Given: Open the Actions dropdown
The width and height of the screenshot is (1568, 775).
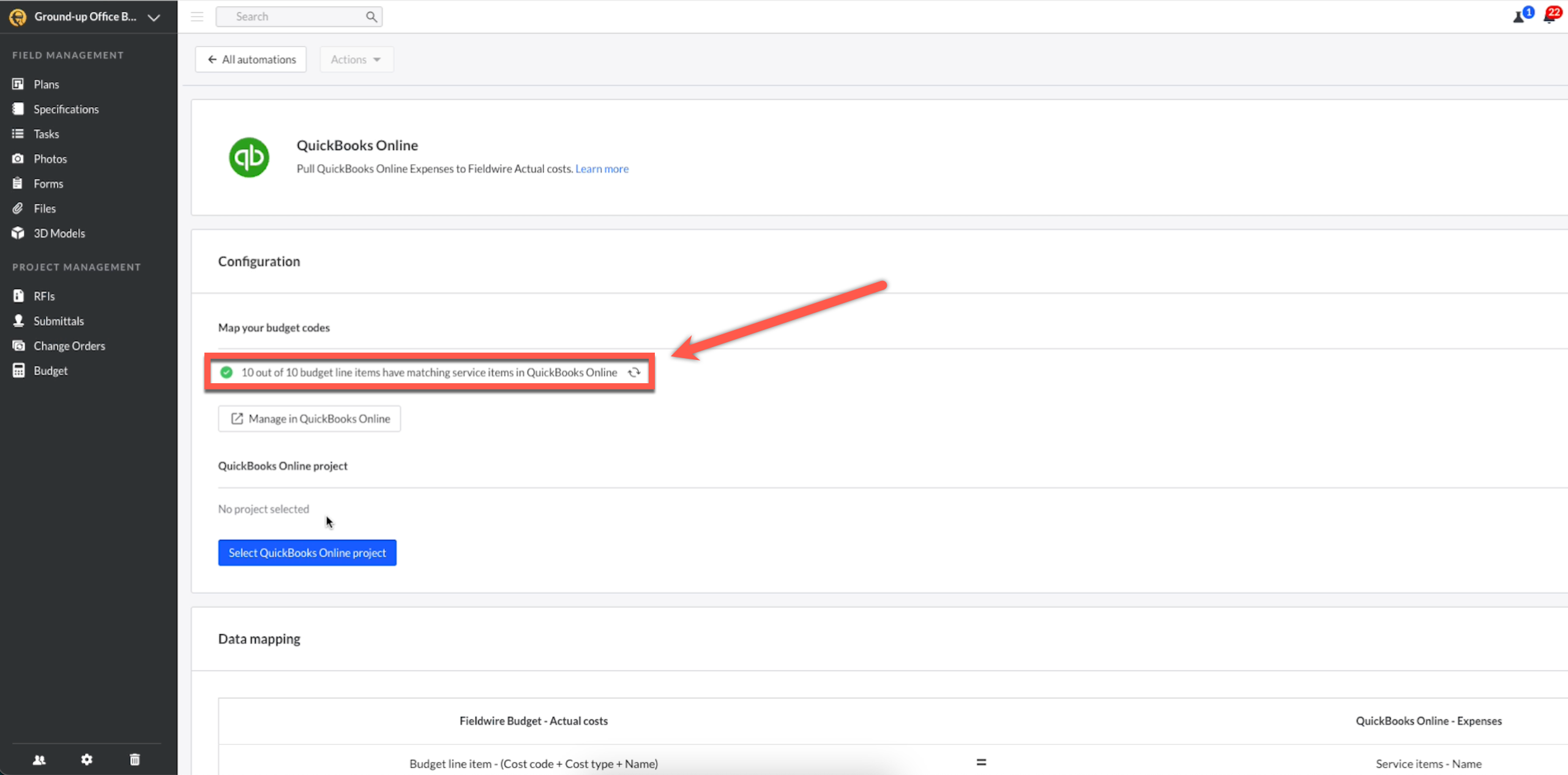Looking at the screenshot, I should click(x=356, y=59).
